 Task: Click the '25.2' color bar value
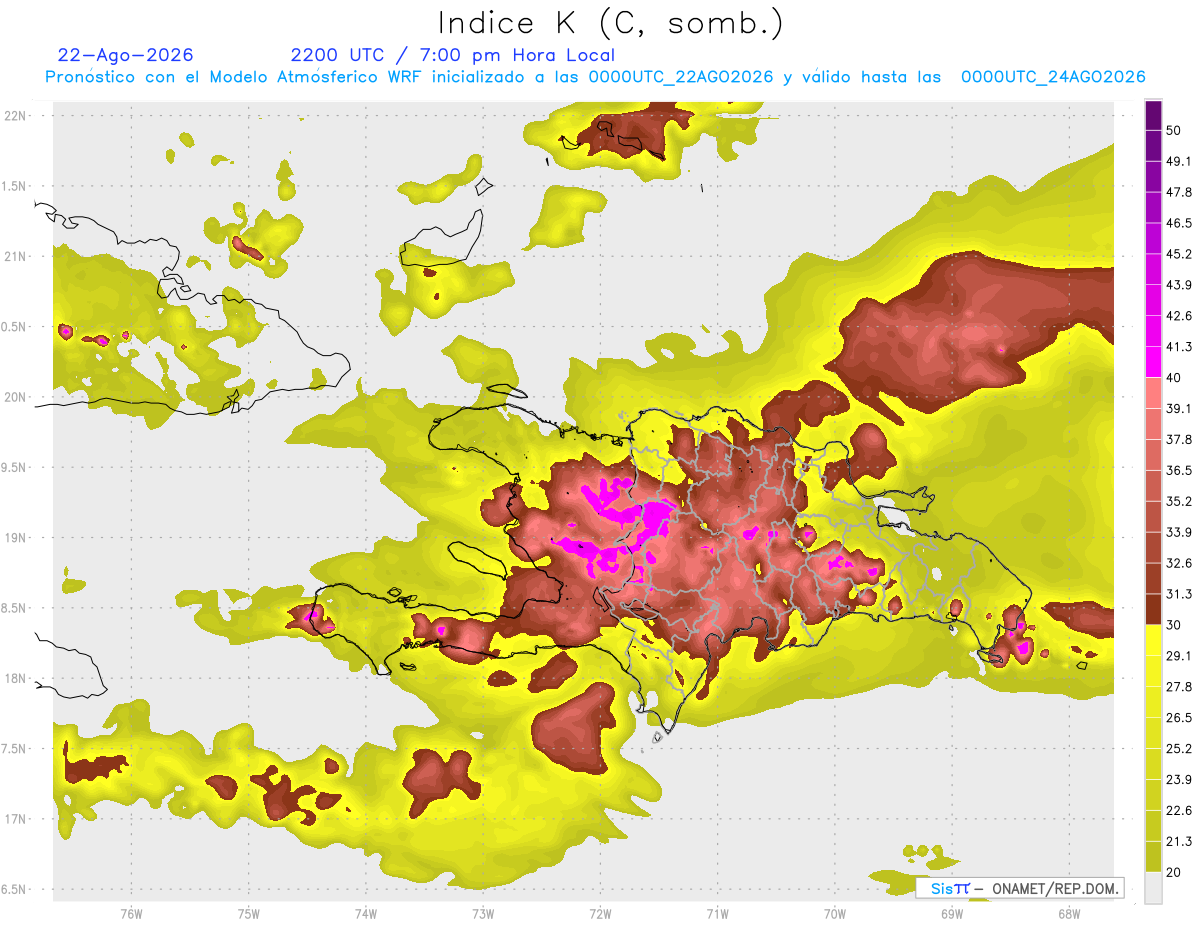tap(1179, 749)
